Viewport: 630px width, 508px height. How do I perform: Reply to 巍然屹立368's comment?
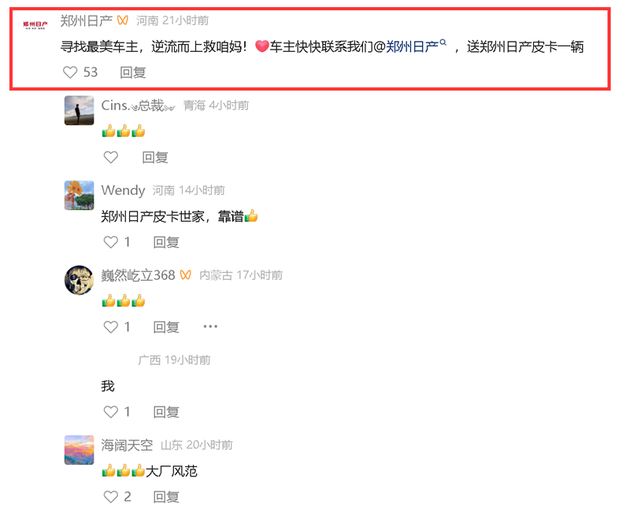pyautogui.click(x=166, y=327)
